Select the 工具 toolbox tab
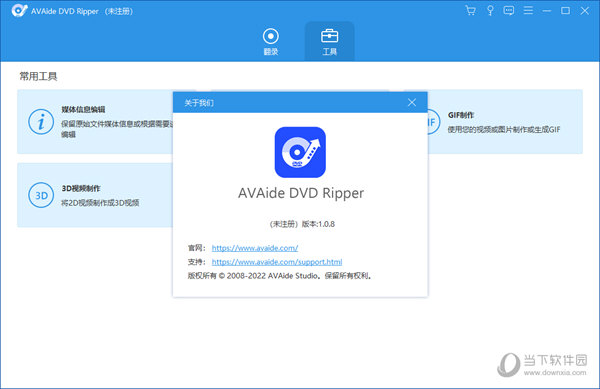The width and height of the screenshot is (600, 389). tap(329, 42)
